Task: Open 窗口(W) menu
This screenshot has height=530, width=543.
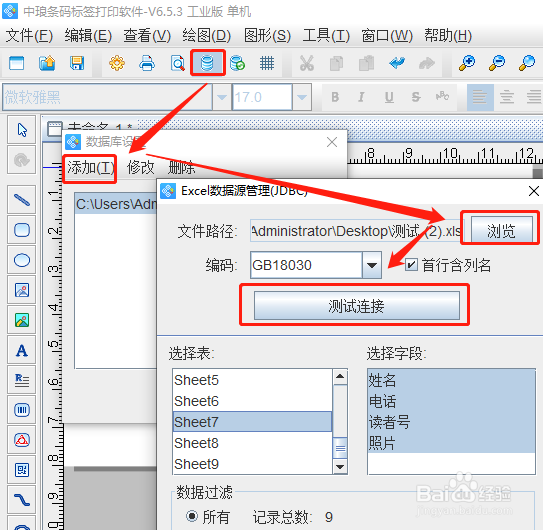Action: click(387, 36)
